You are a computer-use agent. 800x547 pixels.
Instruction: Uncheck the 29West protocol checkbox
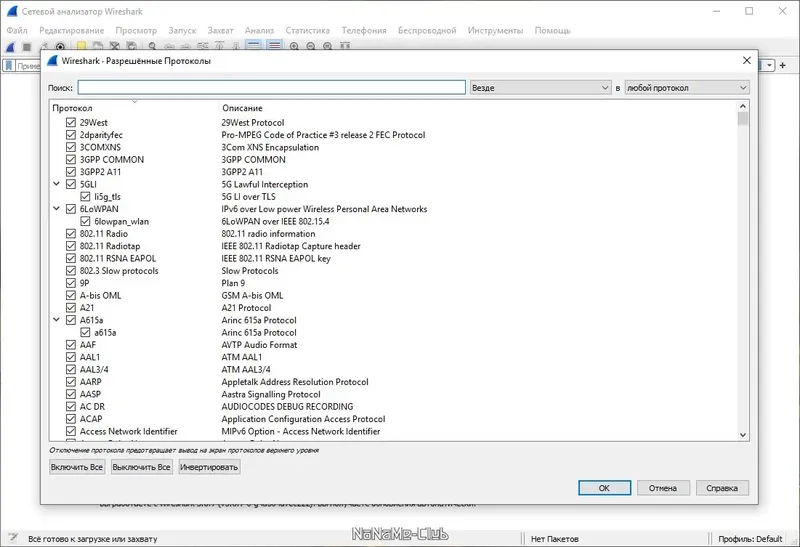click(71, 122)
